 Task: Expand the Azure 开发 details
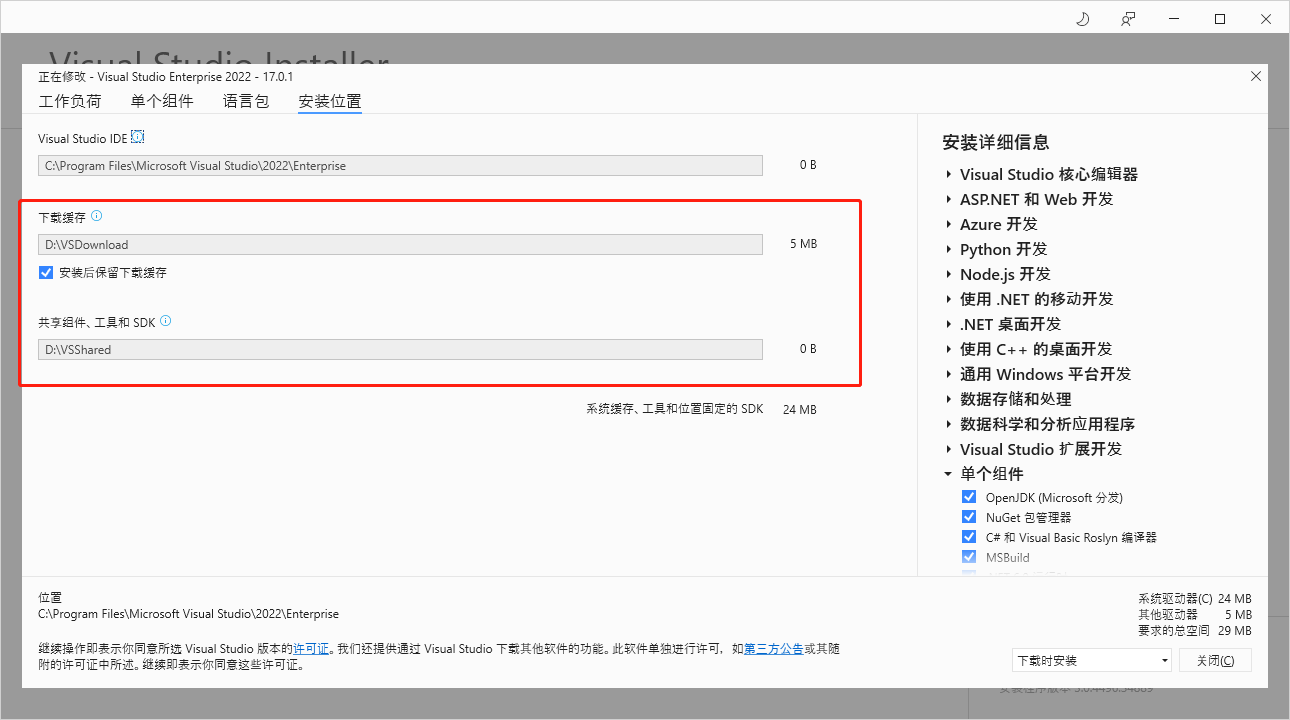(948, 224)
